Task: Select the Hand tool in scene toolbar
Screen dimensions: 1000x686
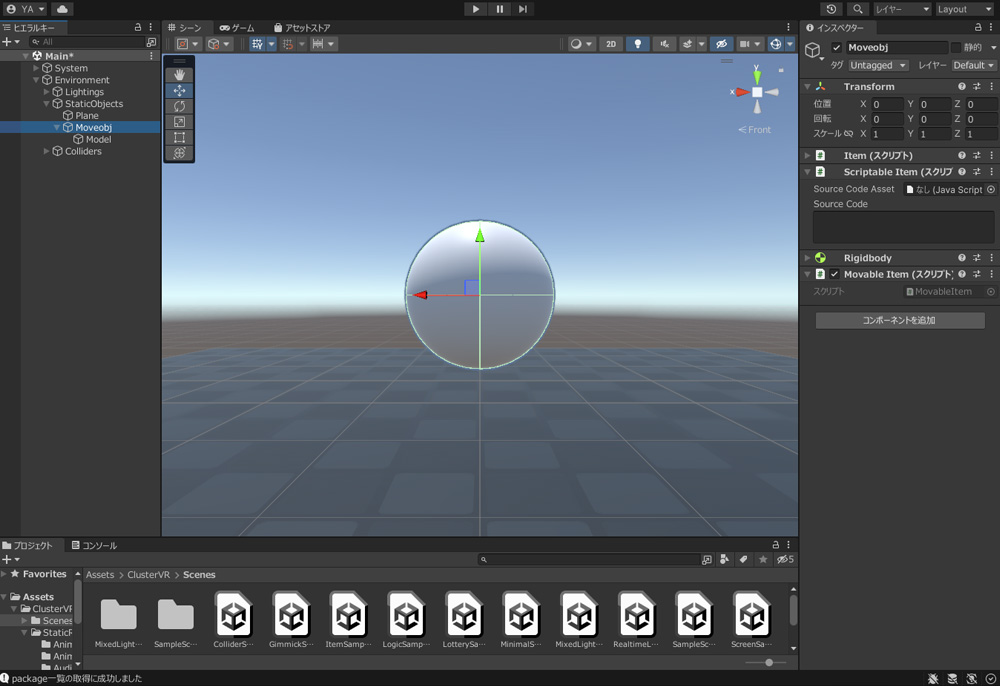Action: 180,75
